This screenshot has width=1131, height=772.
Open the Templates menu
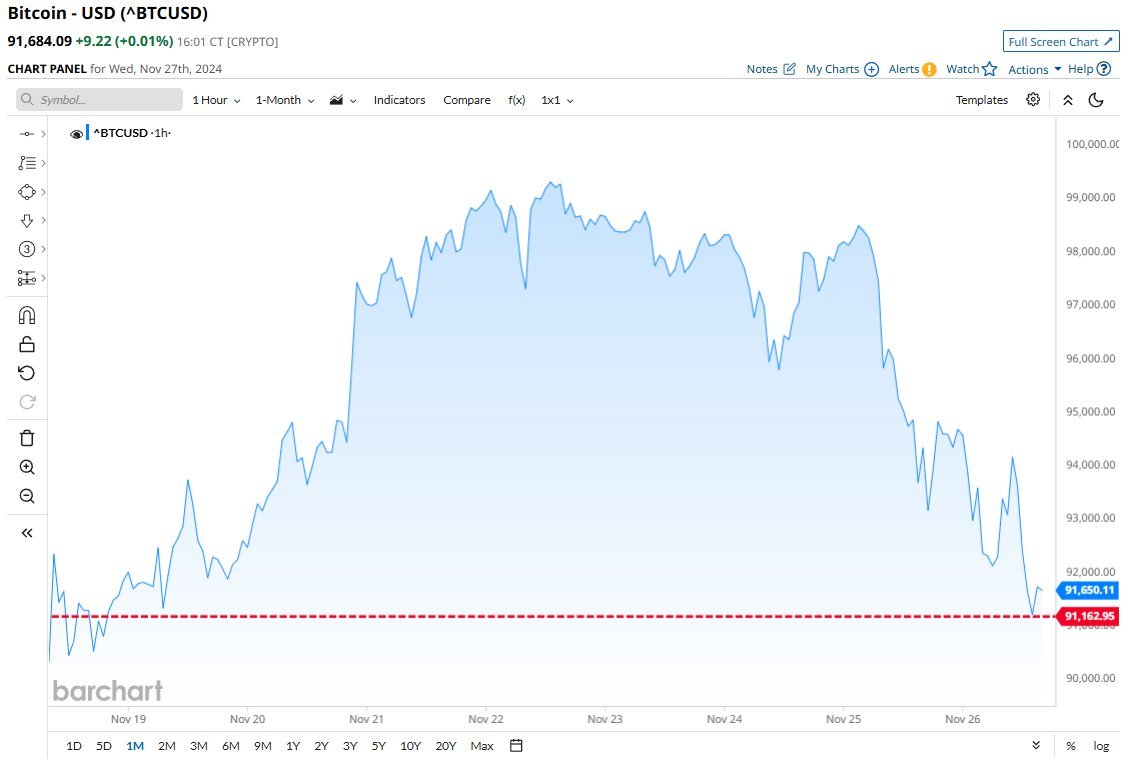tap(982, 100)
